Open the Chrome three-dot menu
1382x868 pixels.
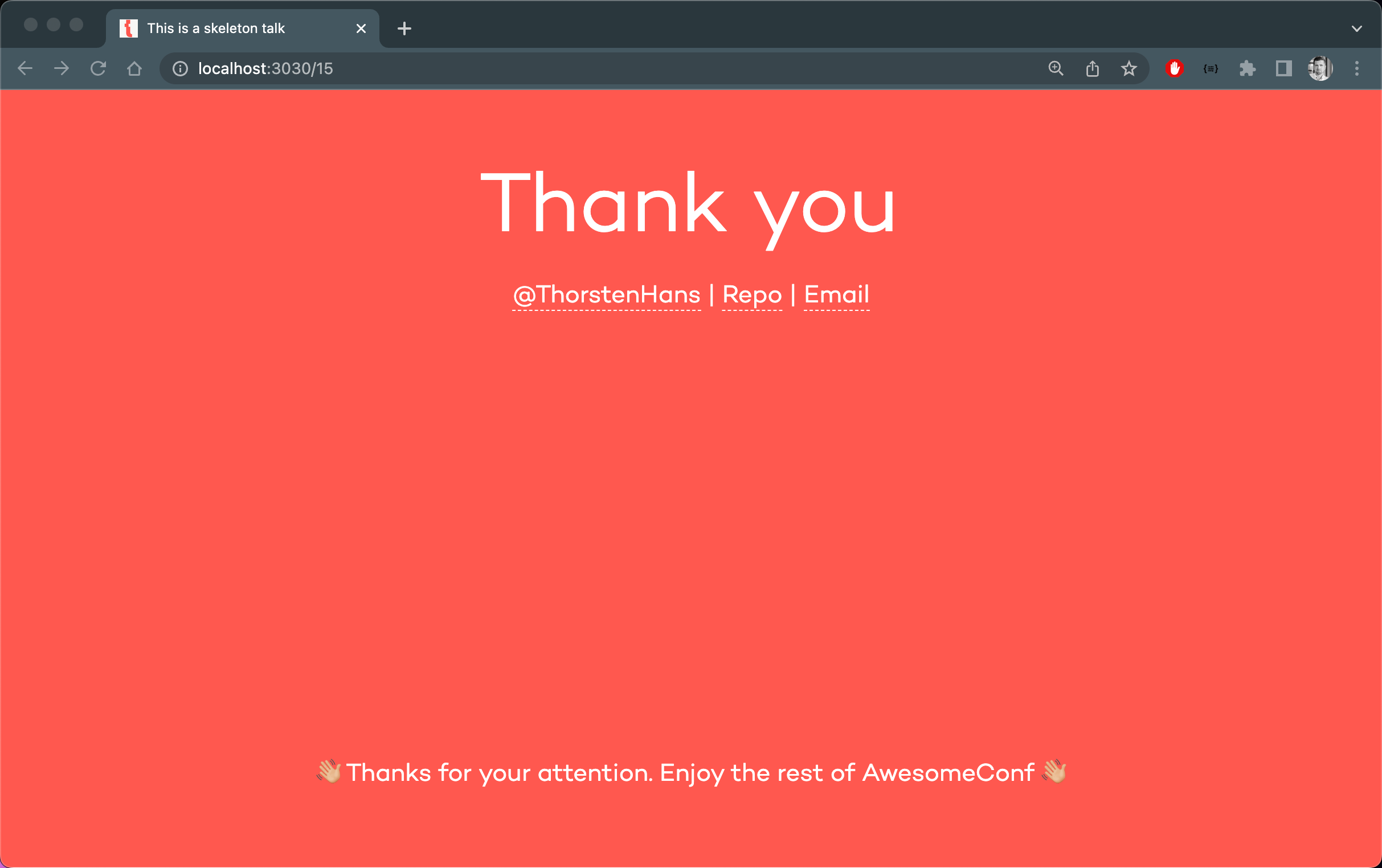tap(1356, 69)
